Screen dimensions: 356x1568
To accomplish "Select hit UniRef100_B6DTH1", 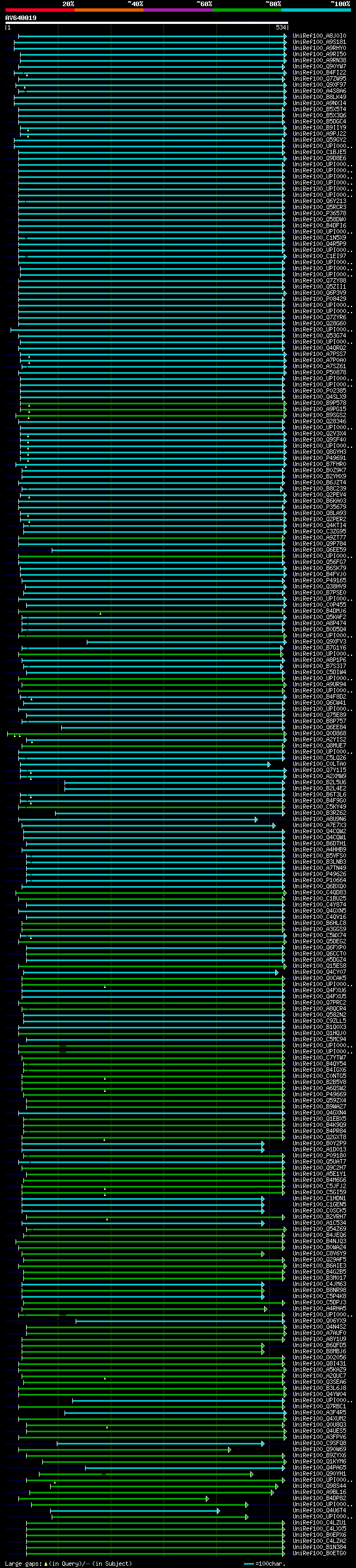I will coord(319,844).
